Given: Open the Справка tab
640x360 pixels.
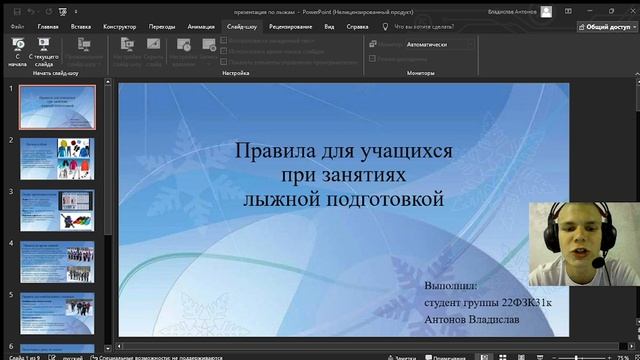Looking at the screenshot, I should pos(357,27).
